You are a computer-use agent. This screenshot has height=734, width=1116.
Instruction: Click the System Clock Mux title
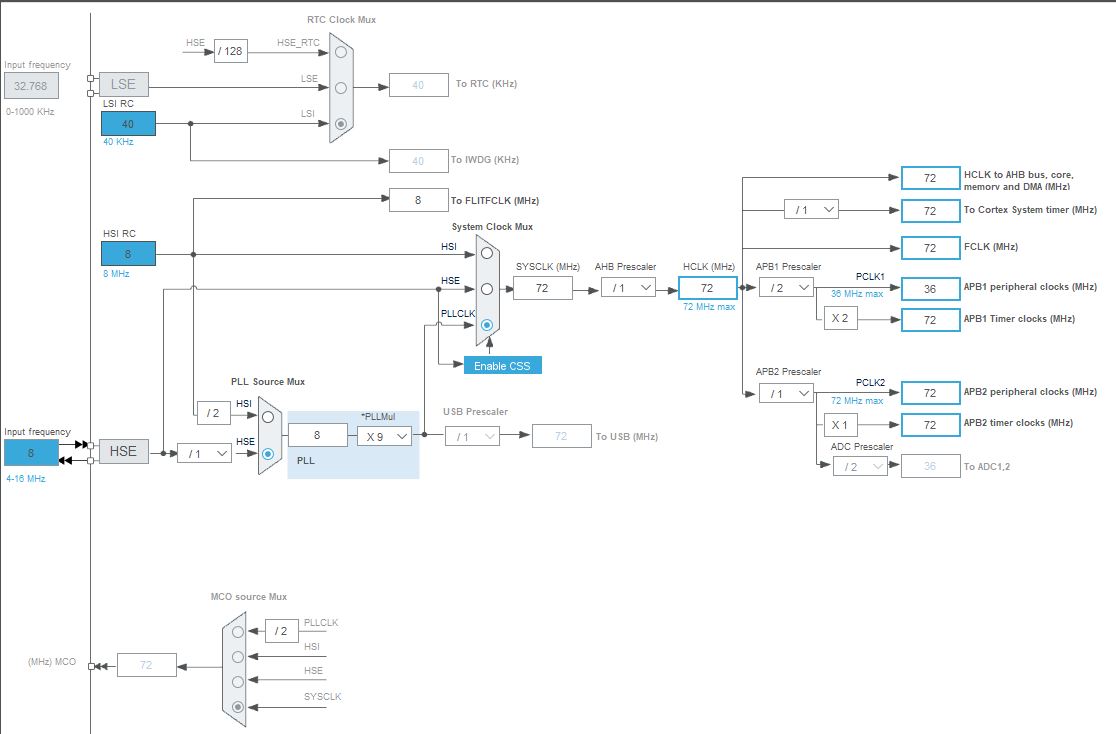pos(493,226)
